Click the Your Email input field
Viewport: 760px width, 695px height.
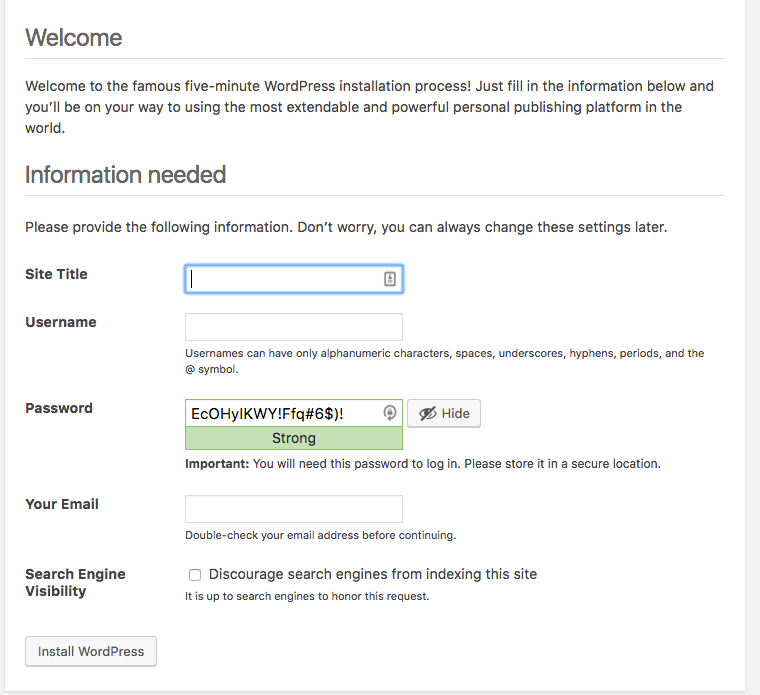click(294, 509)
